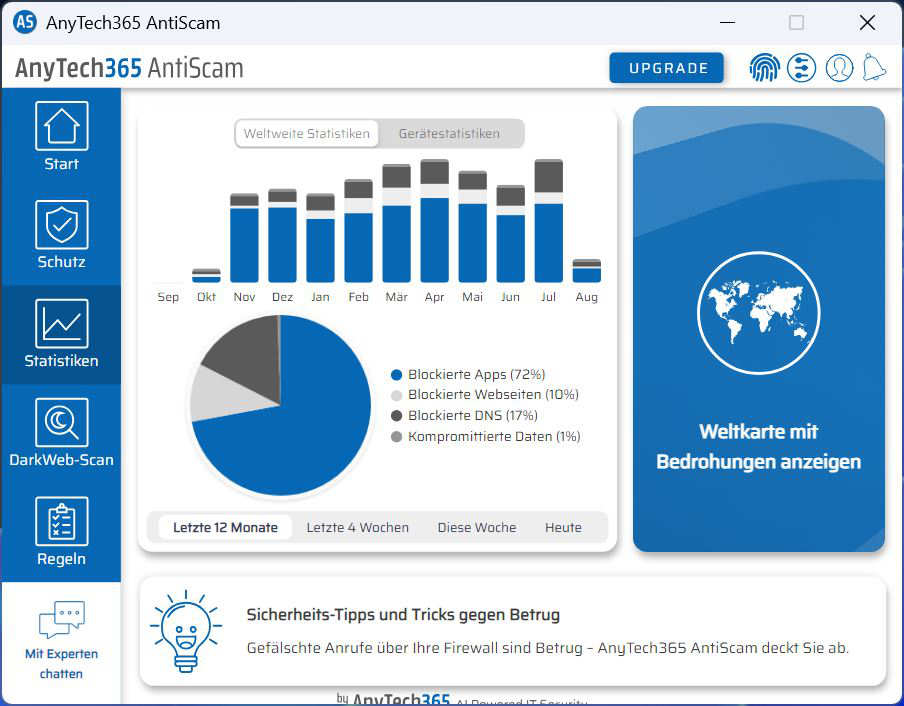Click the AS app logo in title bar
The width and height of the screenshot is (904, 706).
tap(25, 22)
